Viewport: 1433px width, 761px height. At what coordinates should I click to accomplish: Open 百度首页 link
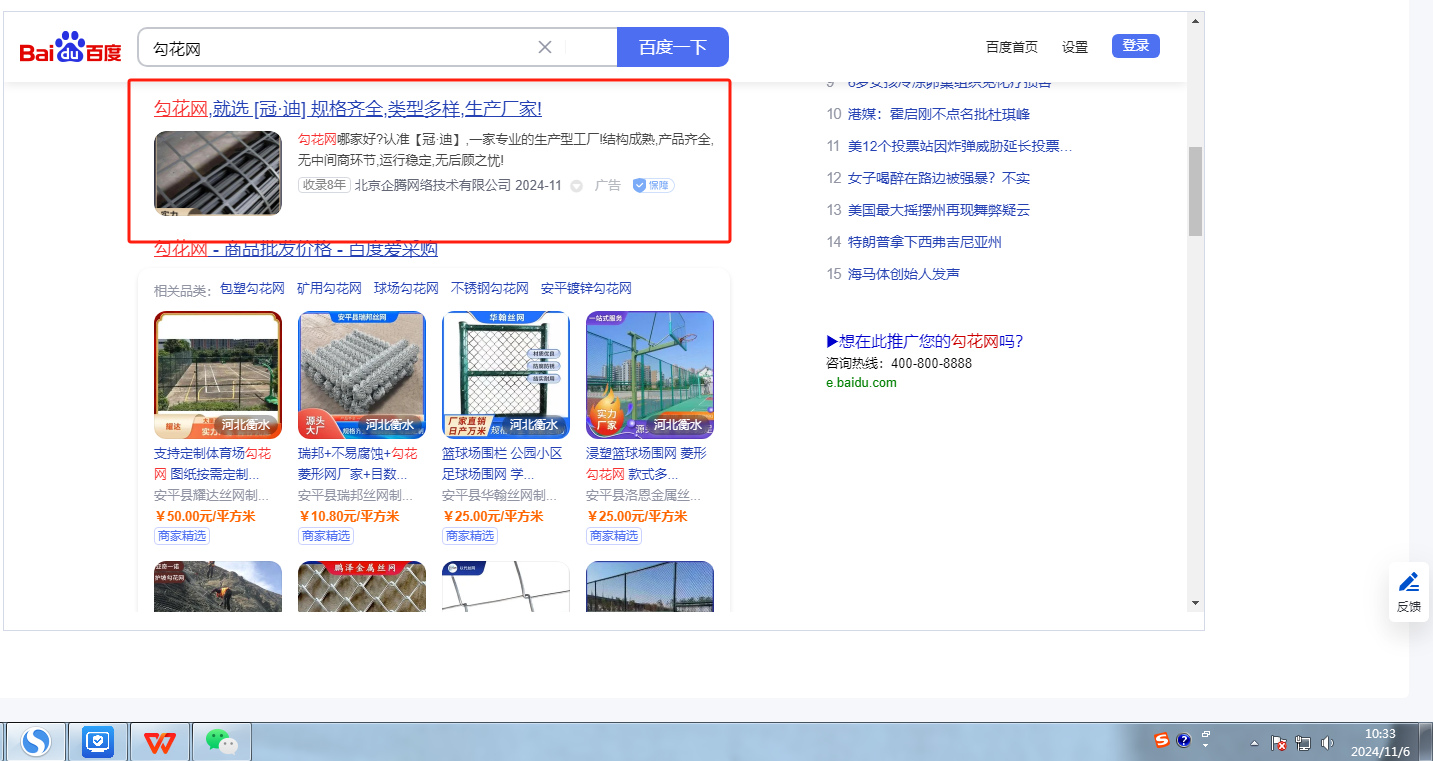[1012, 47]
